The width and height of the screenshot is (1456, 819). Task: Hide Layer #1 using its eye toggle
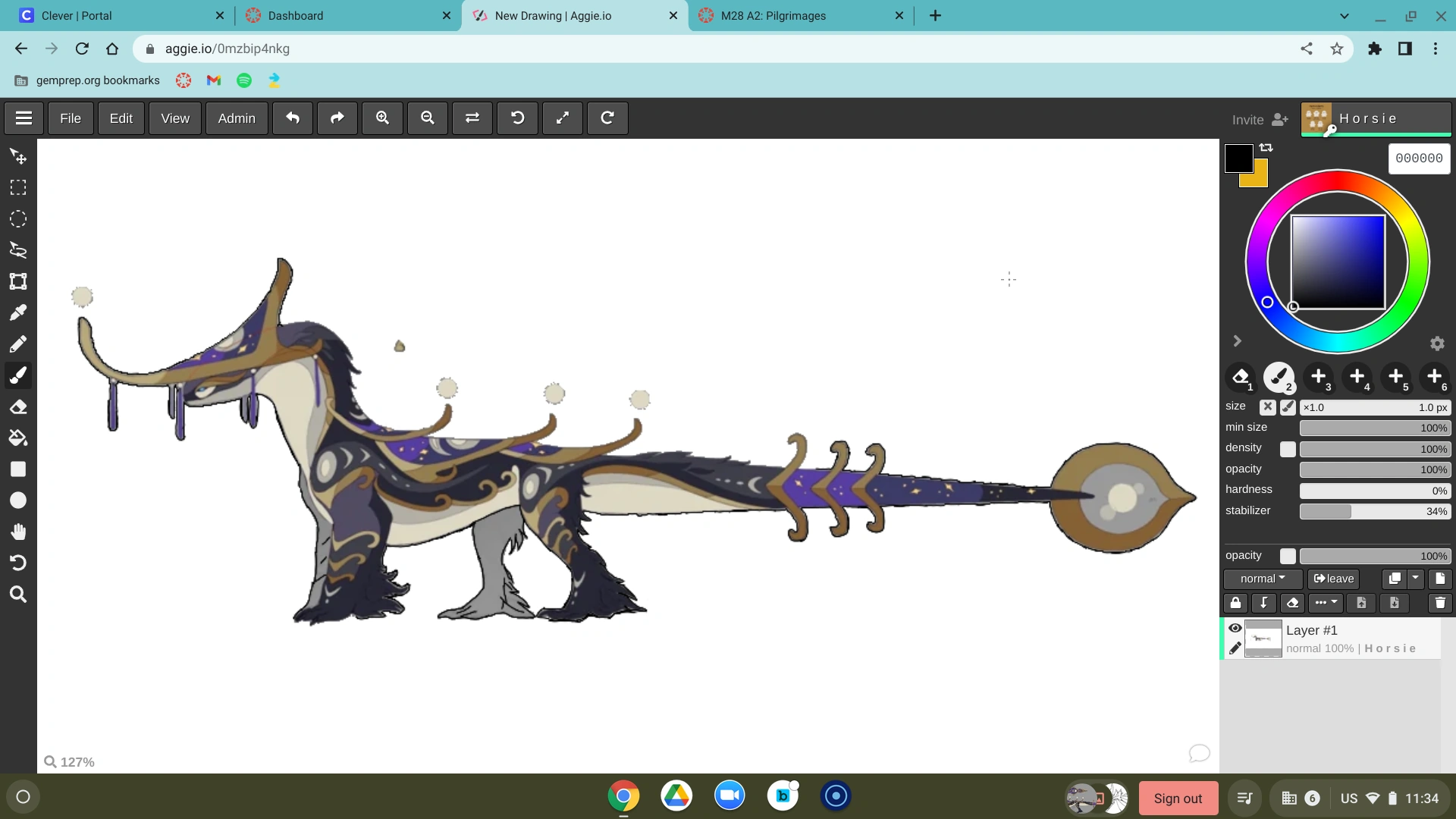pos(1236,628)
